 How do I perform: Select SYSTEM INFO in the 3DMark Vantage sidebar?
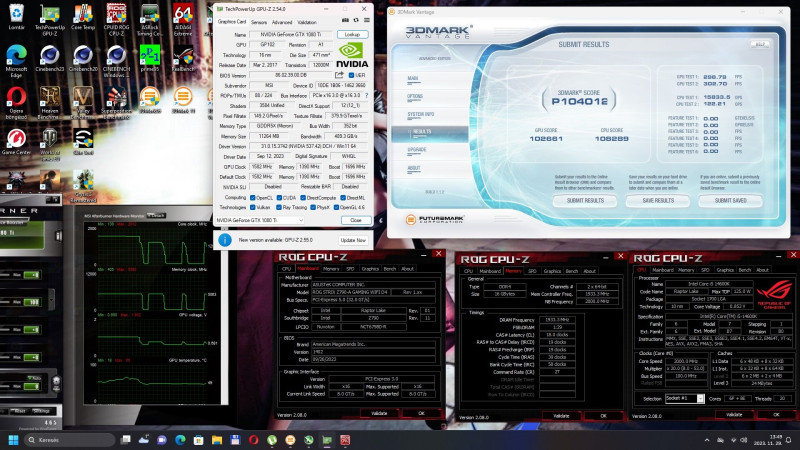click(420, 114)
